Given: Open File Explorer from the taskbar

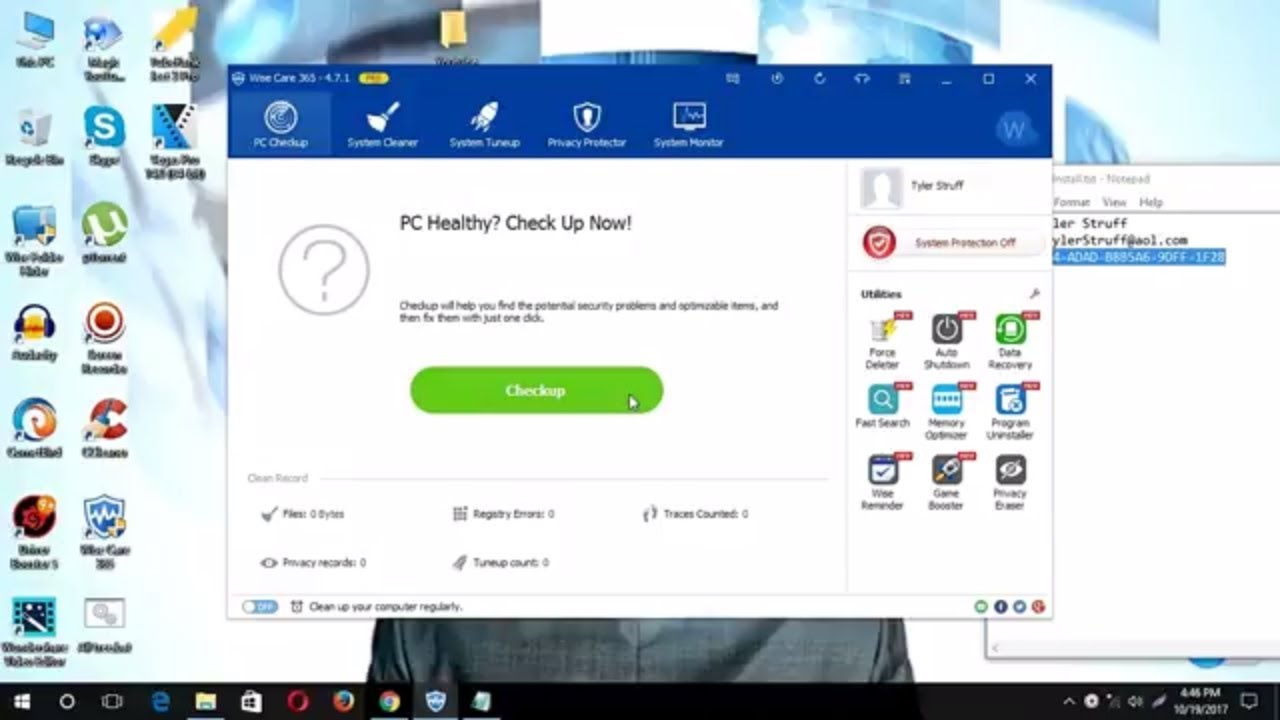Looking at the screenshot, I should click(205, 701).
